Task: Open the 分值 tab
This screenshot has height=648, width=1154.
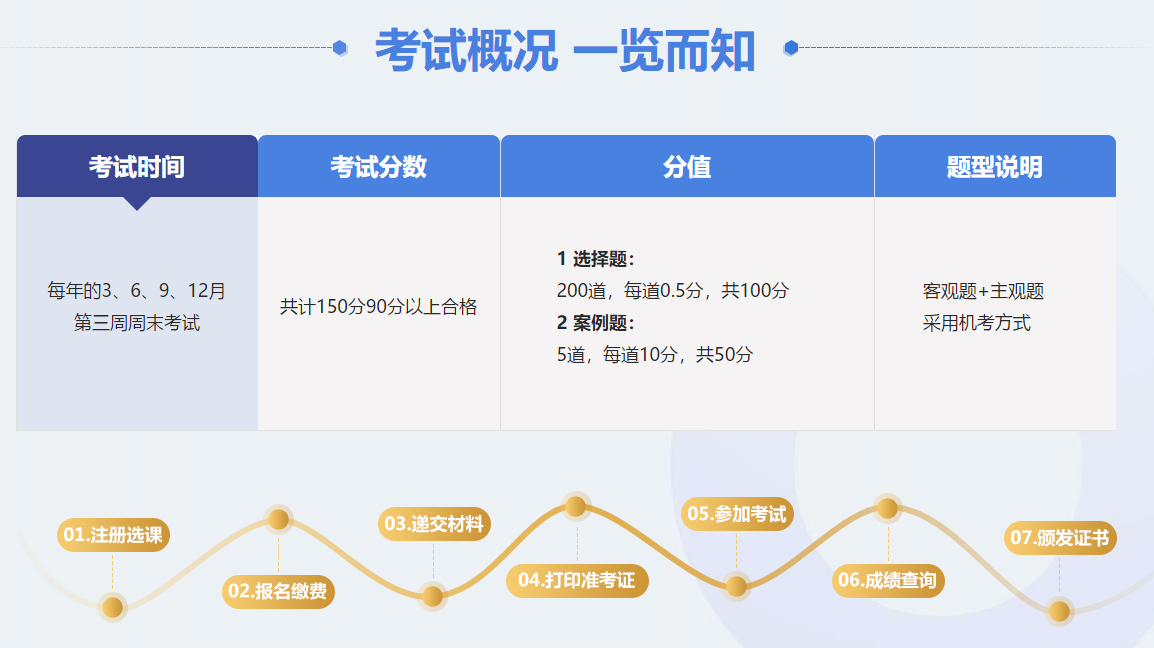Action: tap(687, 166)
